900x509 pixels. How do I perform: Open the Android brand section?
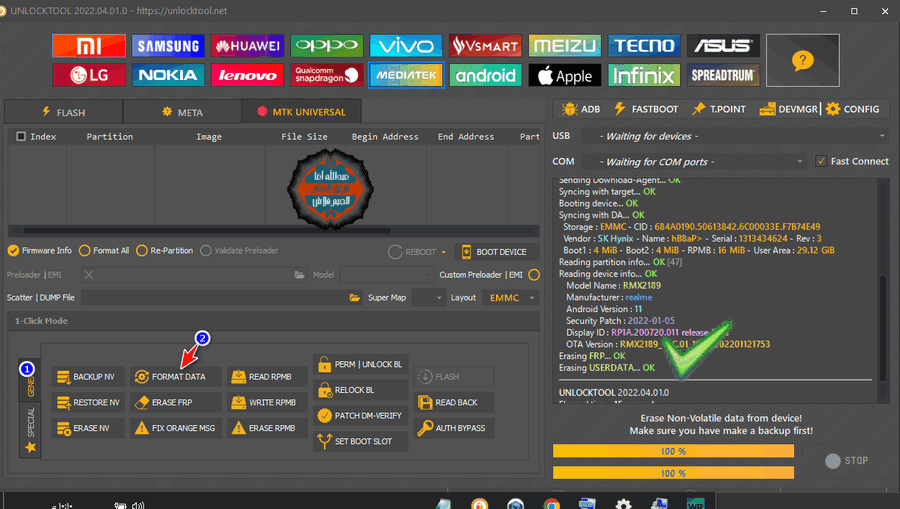point(486,75)
